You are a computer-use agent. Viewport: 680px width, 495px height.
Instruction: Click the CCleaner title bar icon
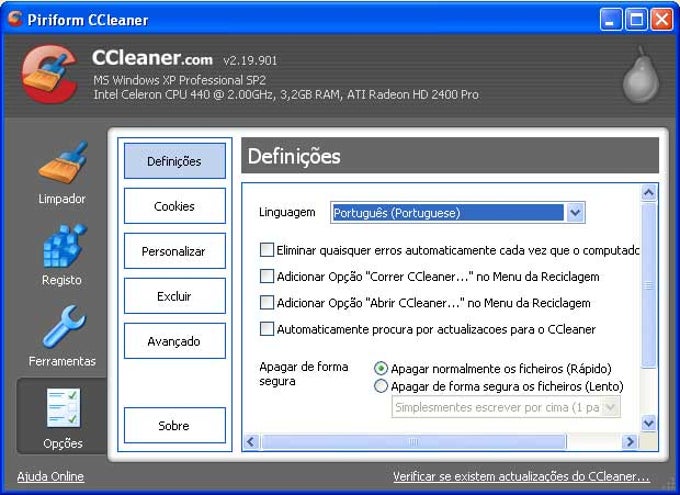tap(15, 19)
